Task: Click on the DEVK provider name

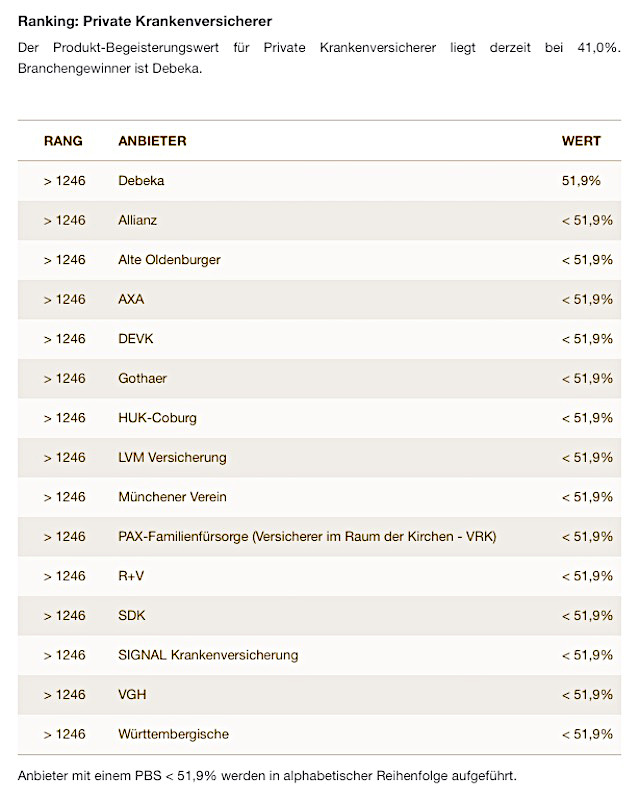Action: [x=136, y=339]
